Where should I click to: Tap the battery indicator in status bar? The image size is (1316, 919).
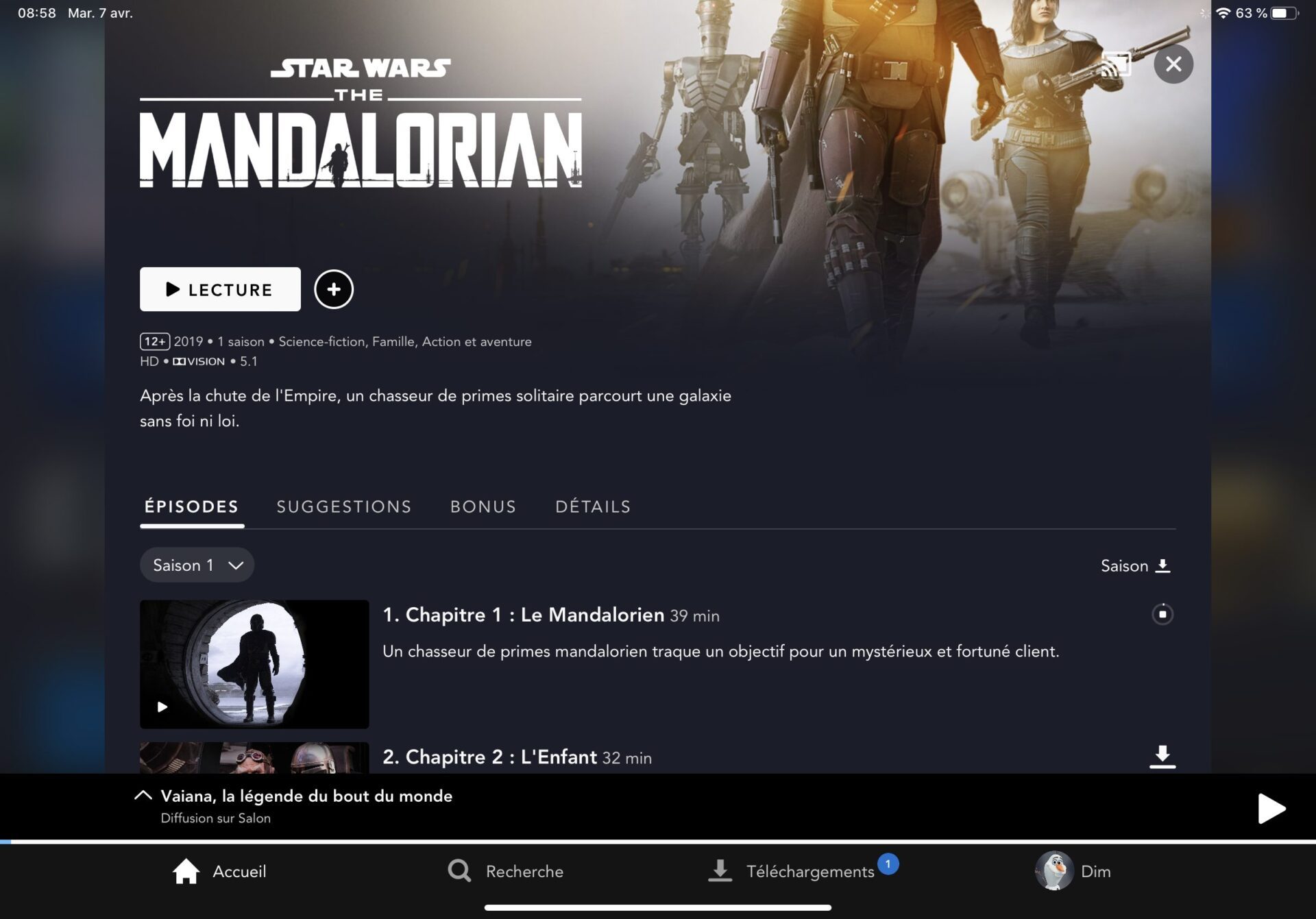pos(1284,13)
